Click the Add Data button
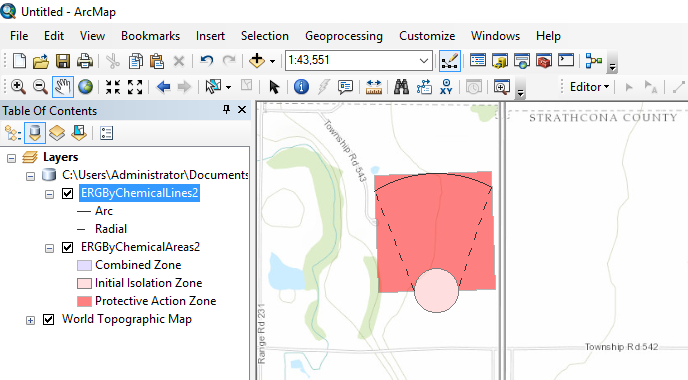 point(257,61)
